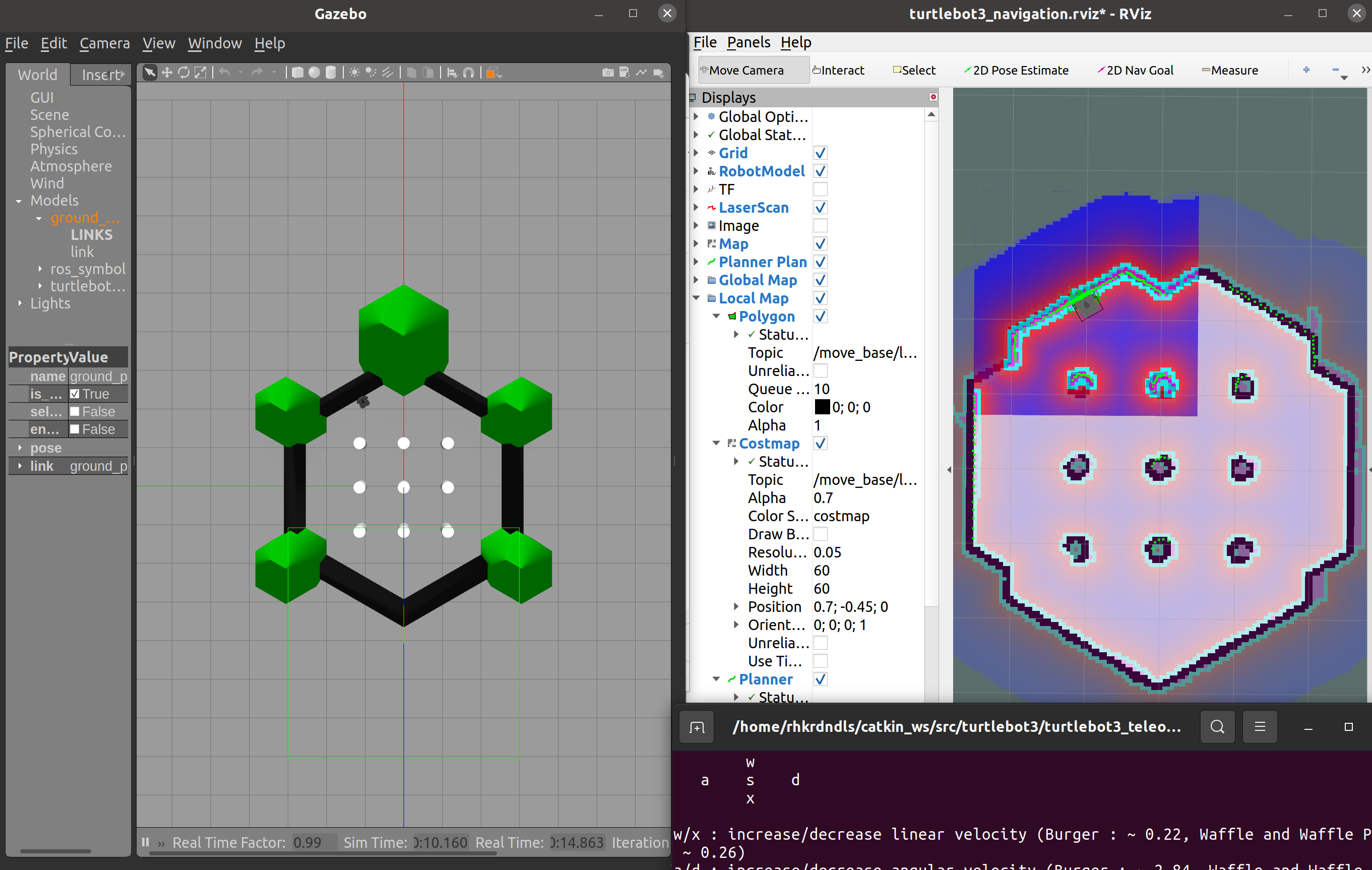Open the plot window icon in Gazebo
Image resolution: width=1372 pixels, height=870 pixels.
[642, 73]
